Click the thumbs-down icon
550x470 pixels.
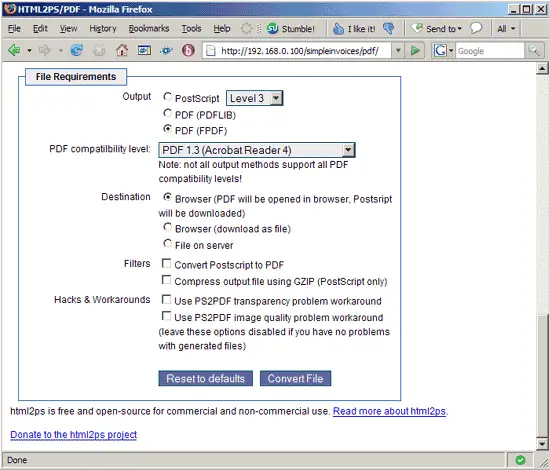(389, 28)
